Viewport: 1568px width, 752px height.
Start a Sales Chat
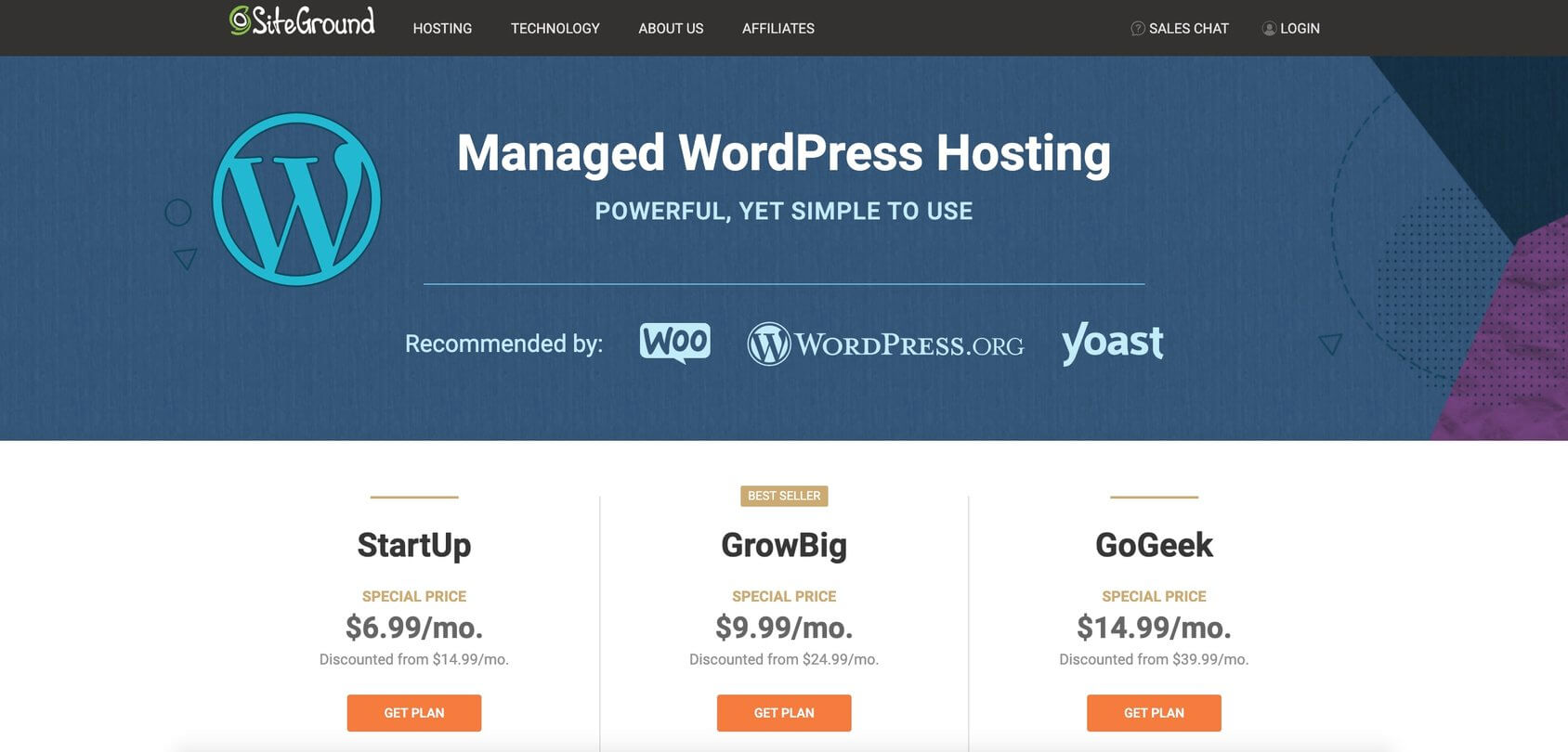[x=1188, y=29]
